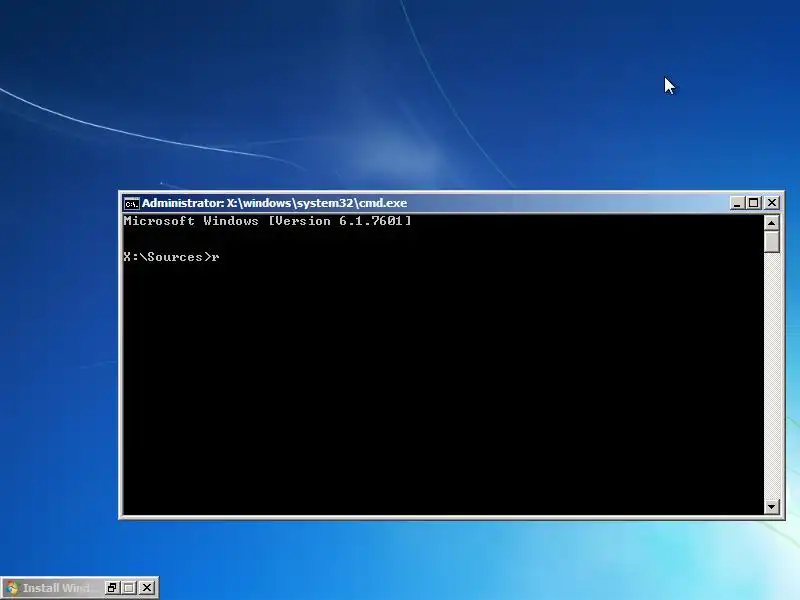
Task: Minimize the Administrator cmd.exe window
Action: [736, 203]
